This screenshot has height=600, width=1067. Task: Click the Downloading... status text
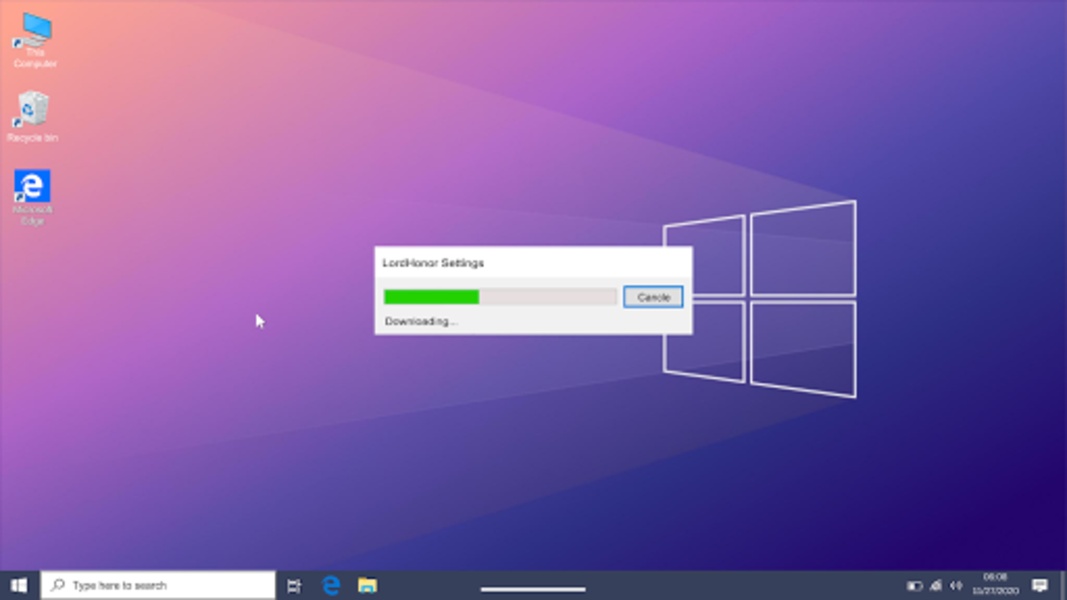pos(420,321)
